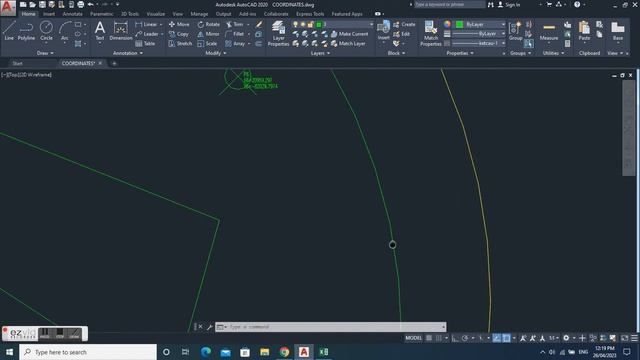Viewport: 640px width, 360px height.
Task: Click the Insert block icon
Action: (x=383, y=31)
